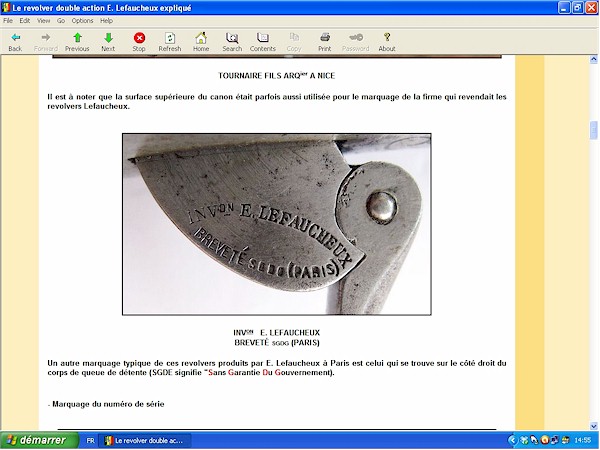Image resolution: width=600 pixels, height=450 pixels.
Task: Open the Home page icon
Action: [x=201, y=38]
